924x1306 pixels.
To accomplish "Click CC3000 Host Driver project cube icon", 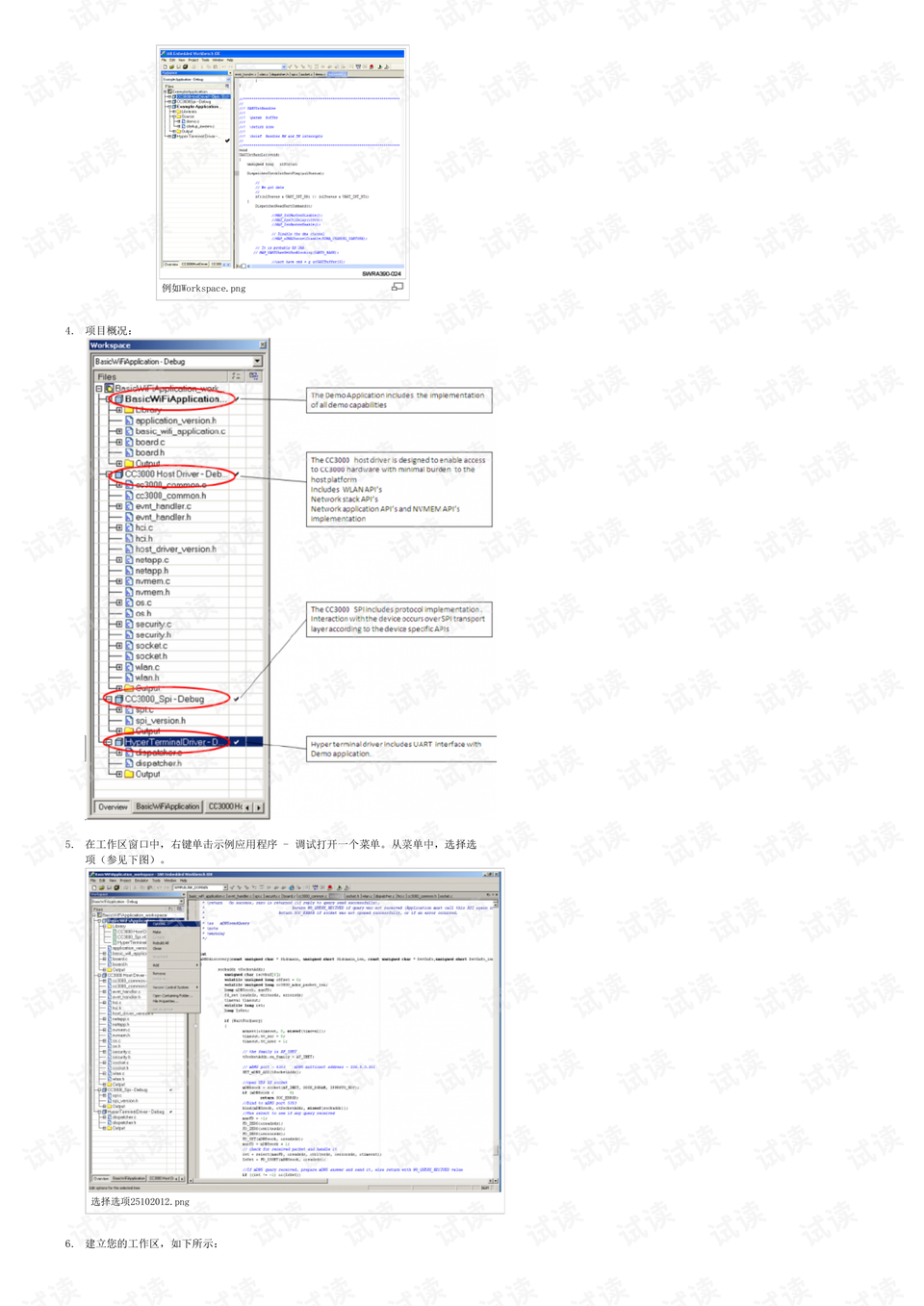I will [x=118, y=474].
